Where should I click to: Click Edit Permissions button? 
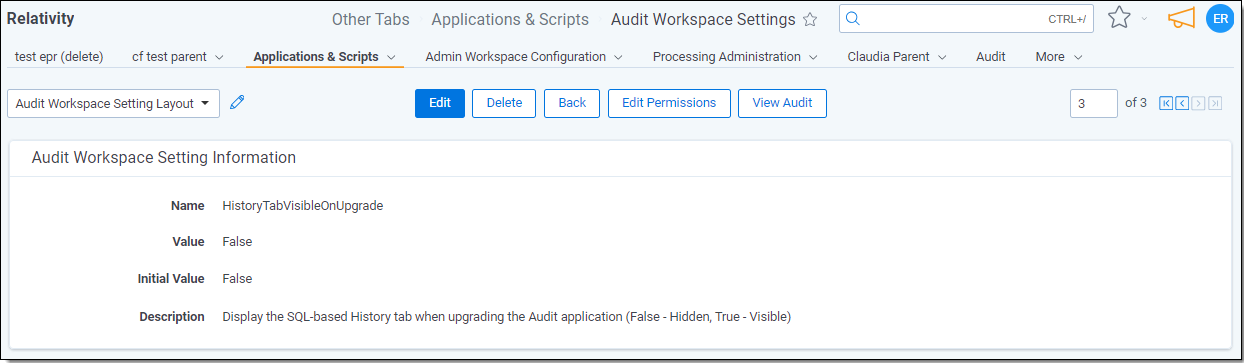click(669, 103)
